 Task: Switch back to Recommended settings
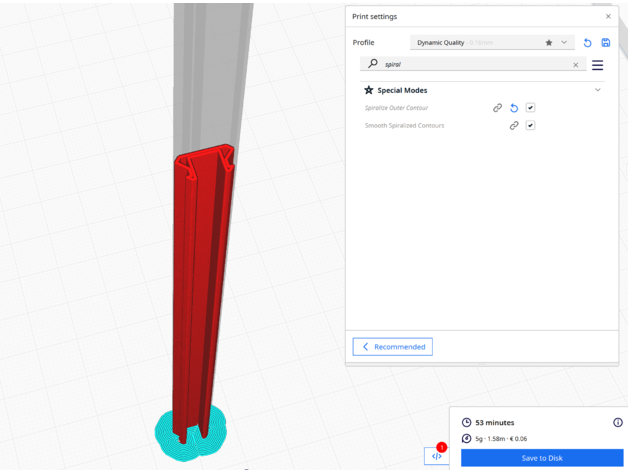coord(393,347)
